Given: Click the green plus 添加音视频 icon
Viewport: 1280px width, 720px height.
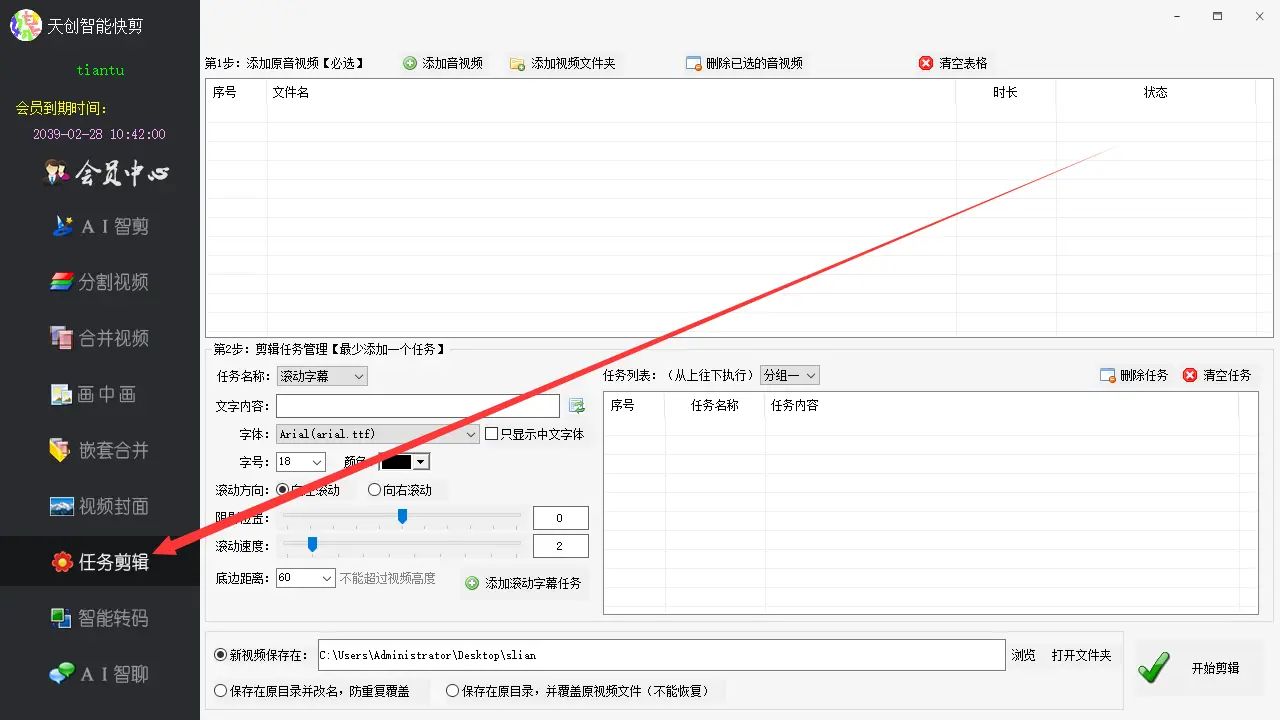Looking at the screenshot, I should pyautogui.click(x=410, y=63).
